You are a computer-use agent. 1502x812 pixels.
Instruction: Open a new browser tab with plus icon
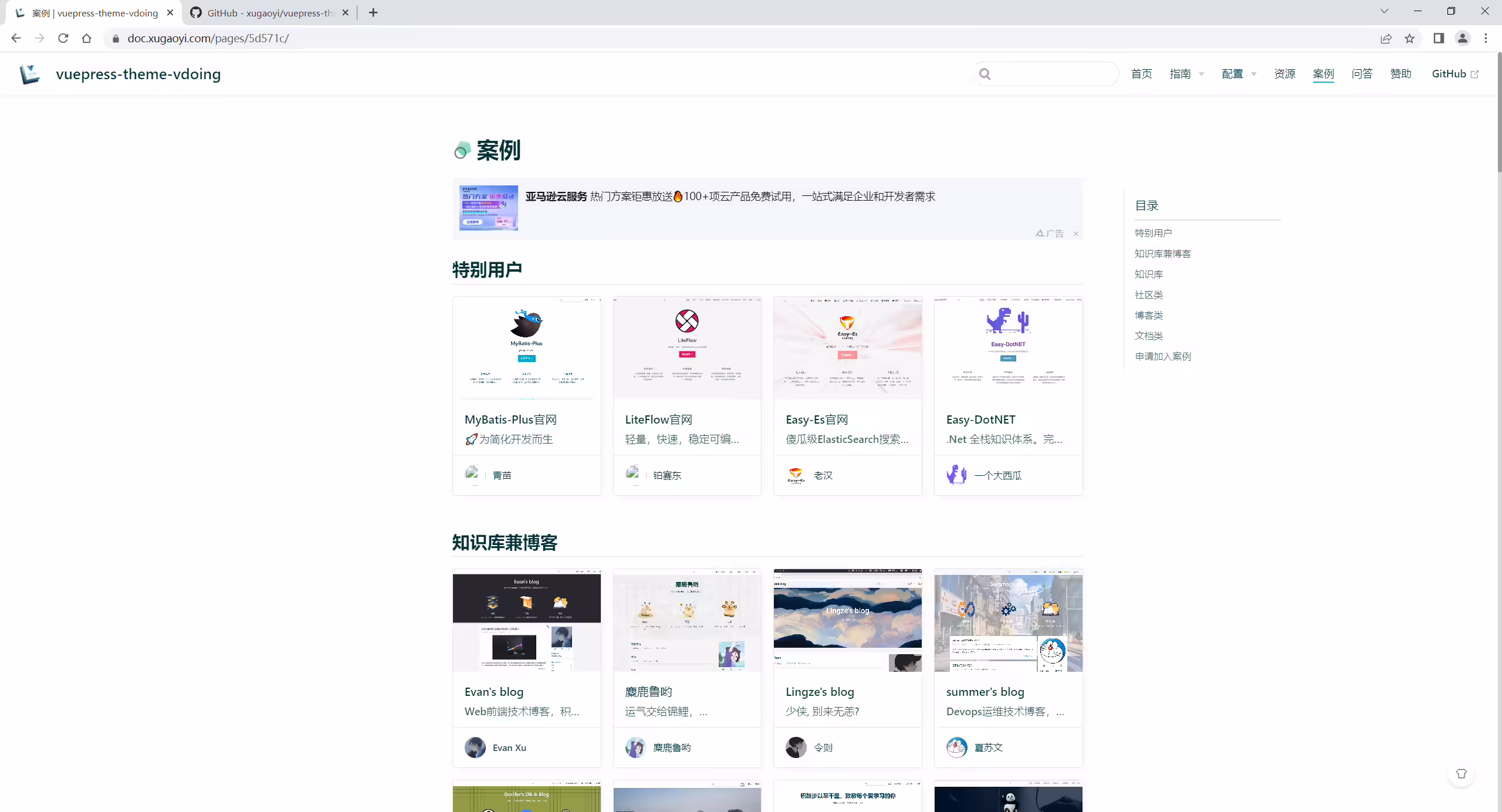373,12
